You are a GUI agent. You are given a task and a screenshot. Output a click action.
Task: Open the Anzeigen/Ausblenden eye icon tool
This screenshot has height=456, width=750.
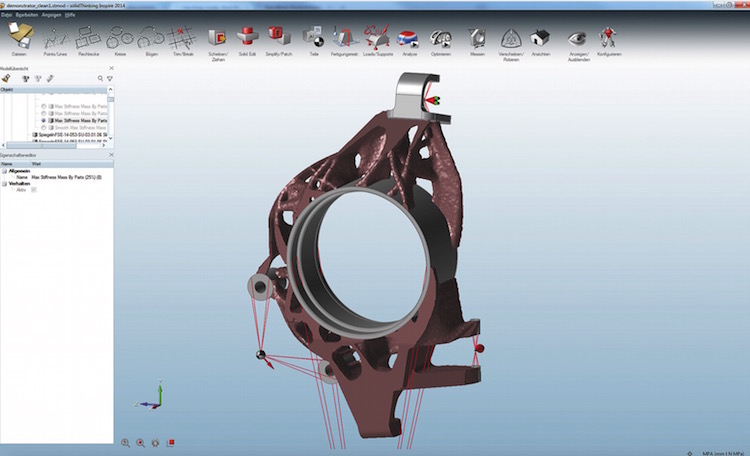577,38
